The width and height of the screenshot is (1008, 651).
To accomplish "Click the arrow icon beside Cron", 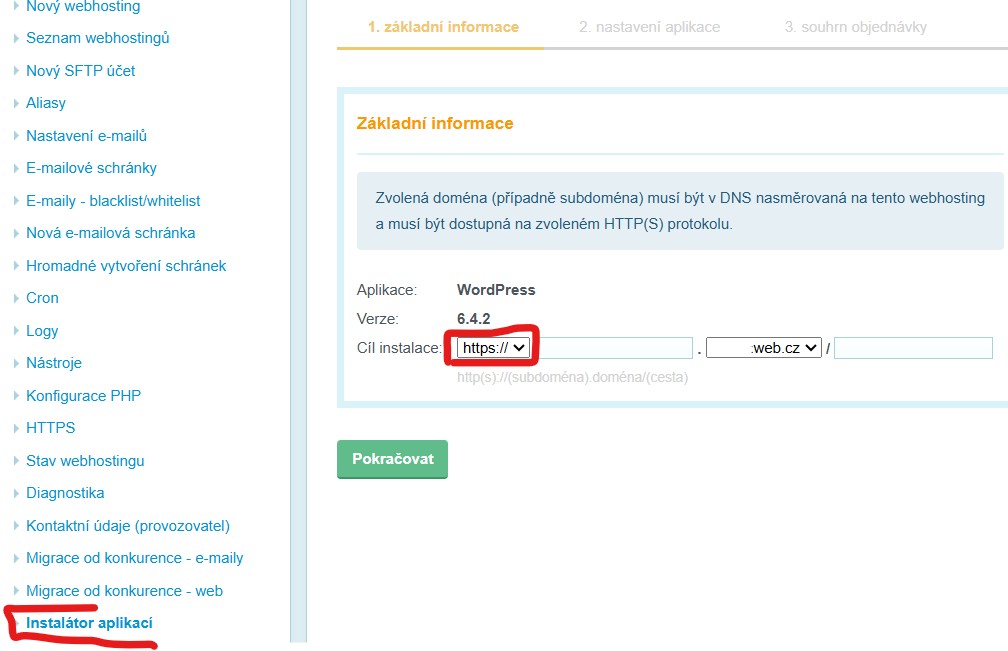I will tap(16, 298).
